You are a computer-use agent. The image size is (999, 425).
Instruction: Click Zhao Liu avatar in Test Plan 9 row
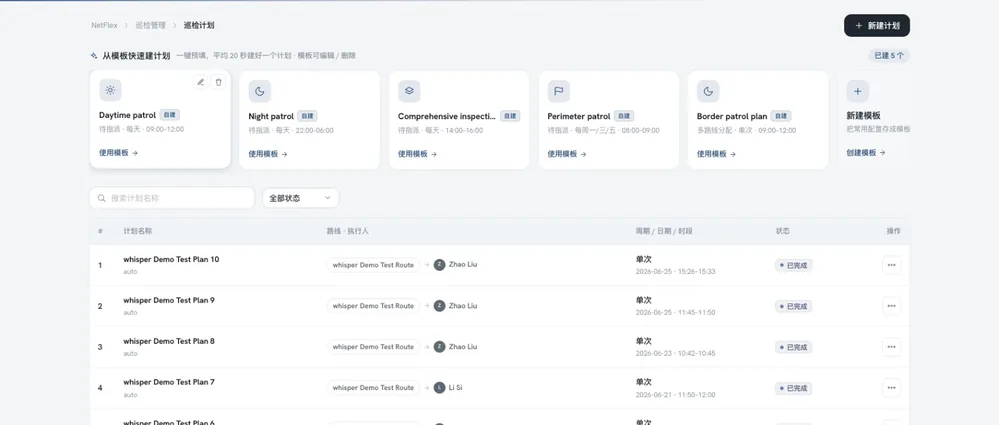tap(440, 306)
